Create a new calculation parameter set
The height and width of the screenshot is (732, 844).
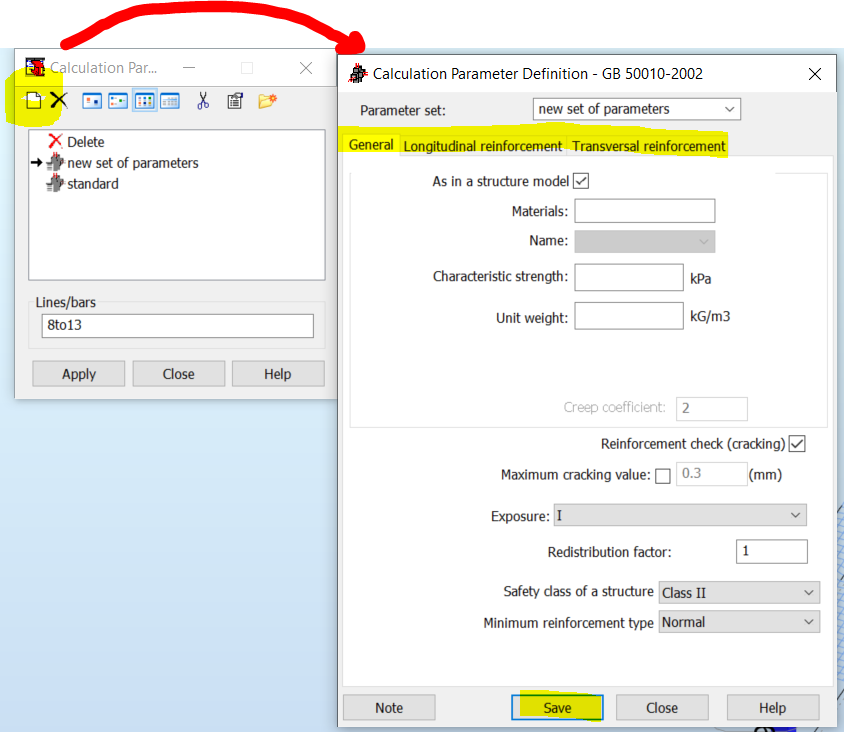coord(34,100)
